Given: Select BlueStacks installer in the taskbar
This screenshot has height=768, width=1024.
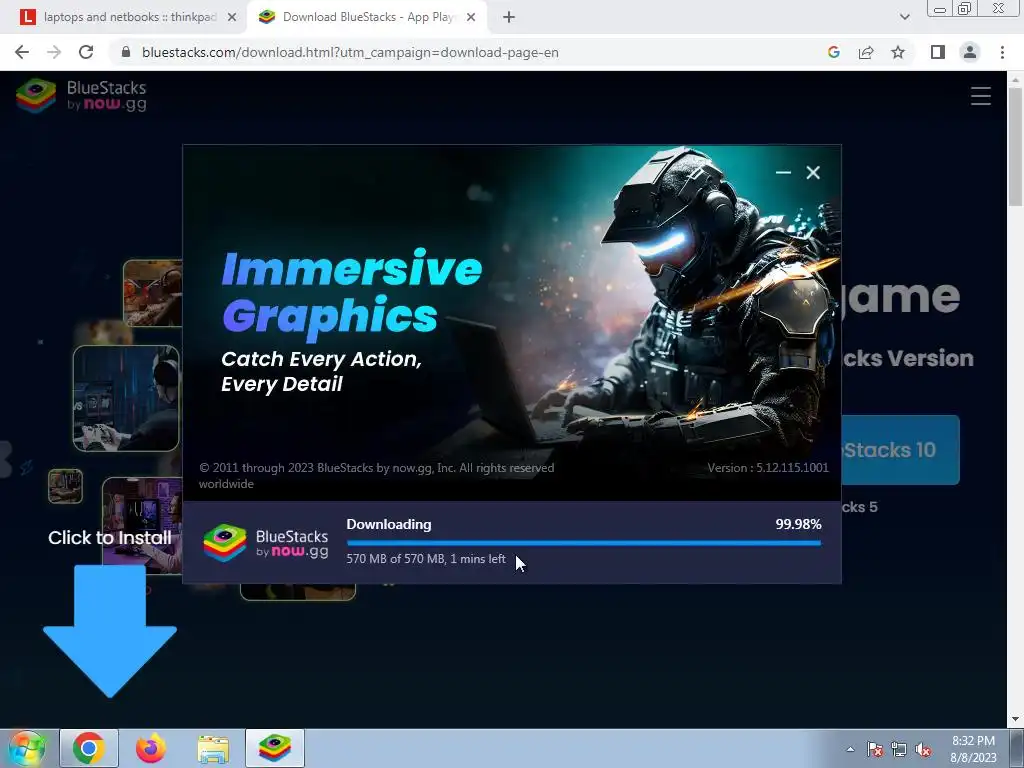Looking at the screenshot, I should 275,748.
